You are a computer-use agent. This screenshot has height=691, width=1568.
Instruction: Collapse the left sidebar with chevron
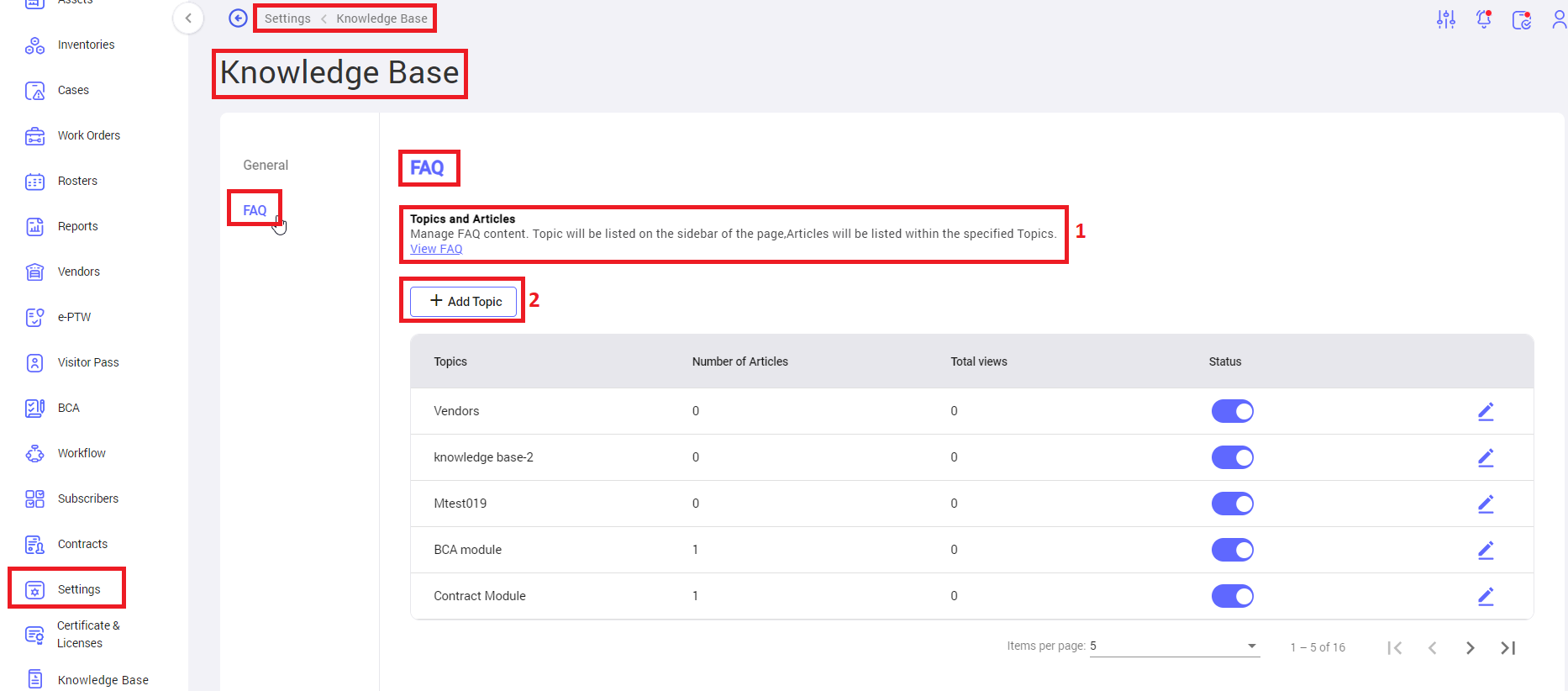pyautogui.click(x=188, y=18)
